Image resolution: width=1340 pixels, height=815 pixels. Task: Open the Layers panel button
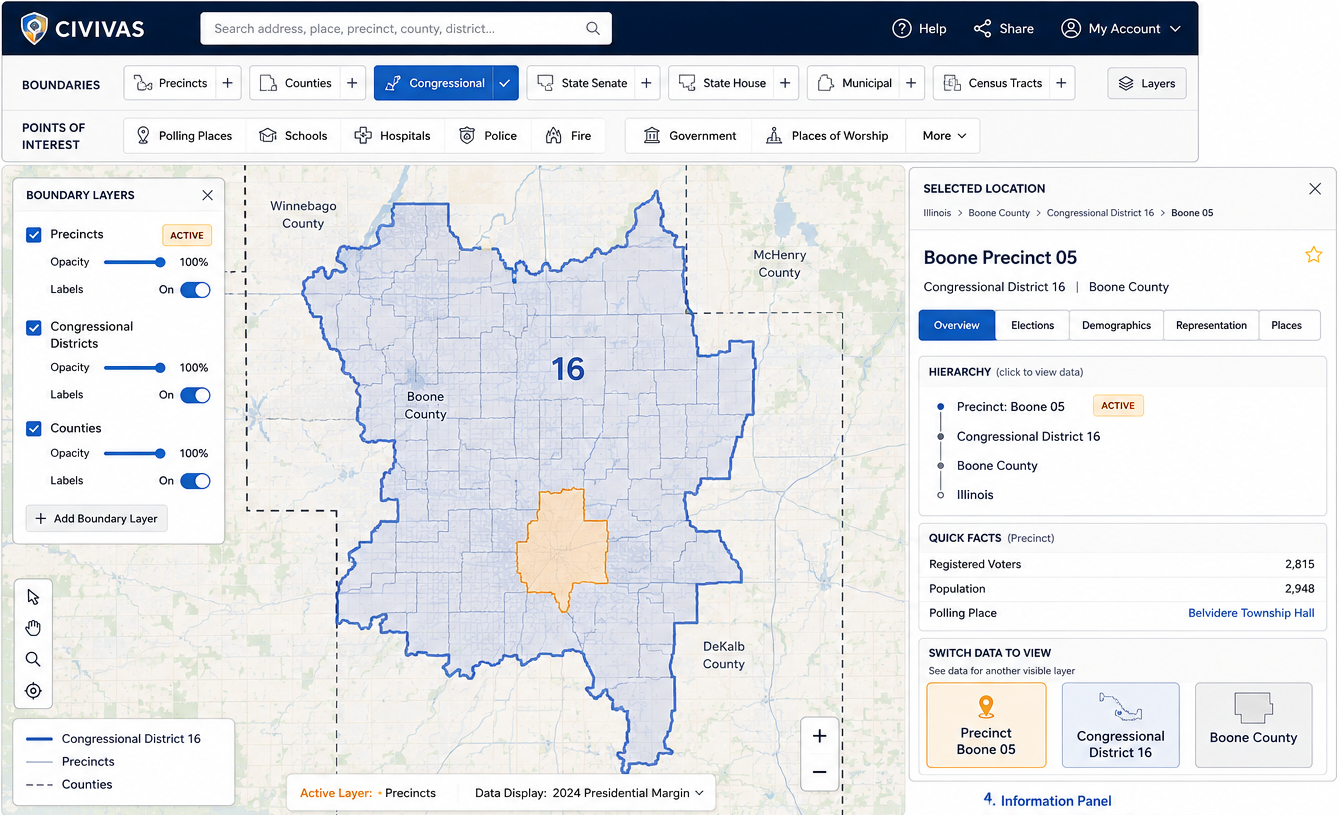[x=1147, y=84]
